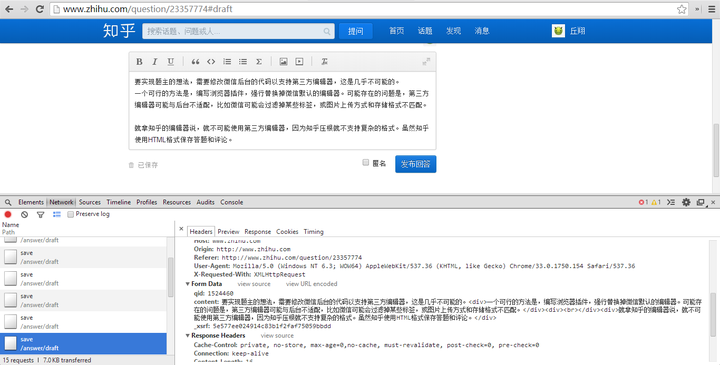Go forward in browser history

[x=24, y=9]
